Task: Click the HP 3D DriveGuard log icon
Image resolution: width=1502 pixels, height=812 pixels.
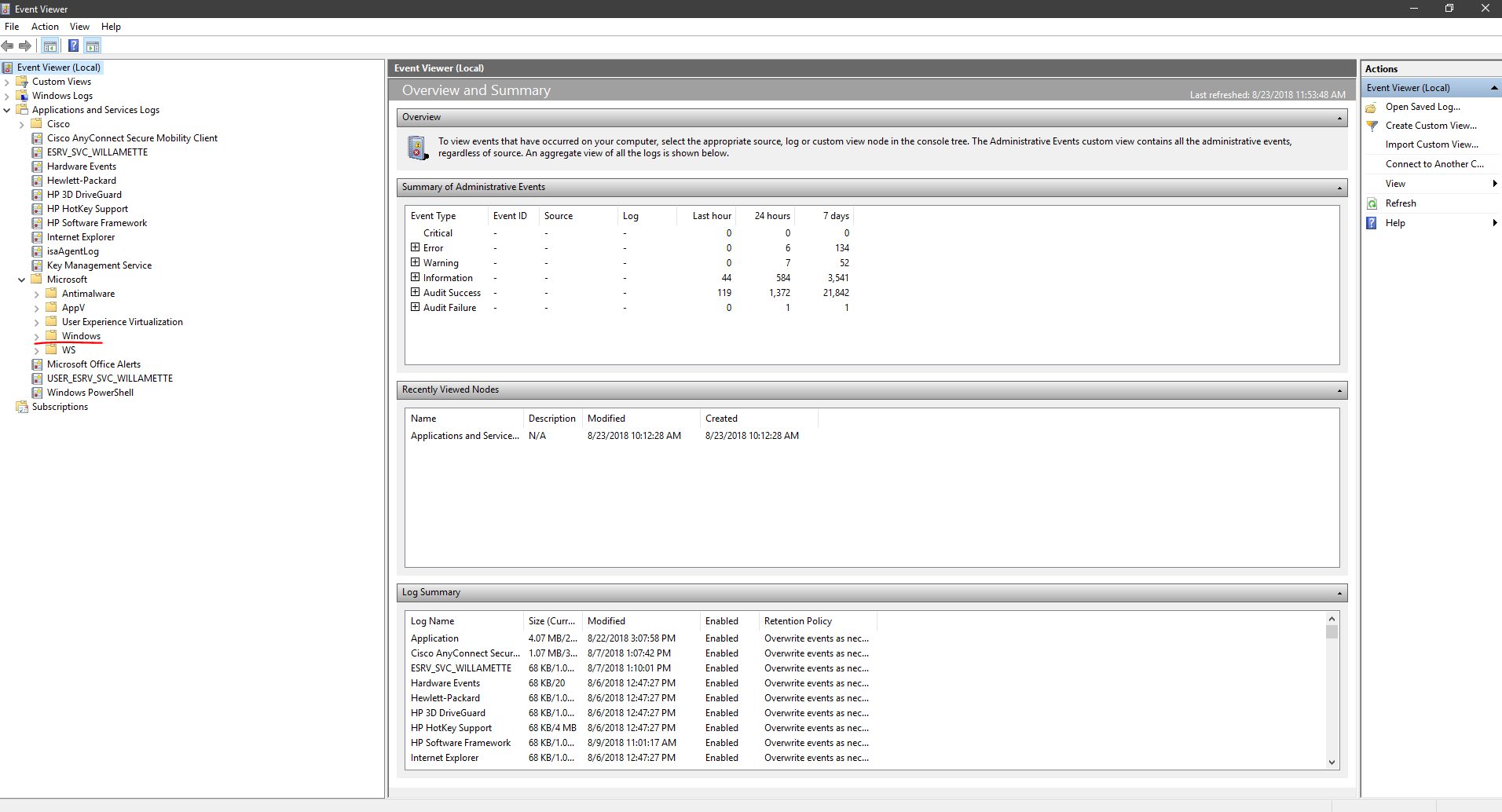Action: [37, 195]
